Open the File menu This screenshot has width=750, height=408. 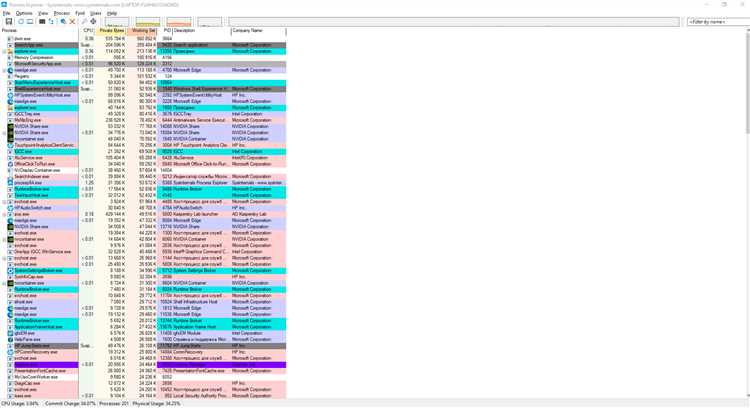pos(6,13)
